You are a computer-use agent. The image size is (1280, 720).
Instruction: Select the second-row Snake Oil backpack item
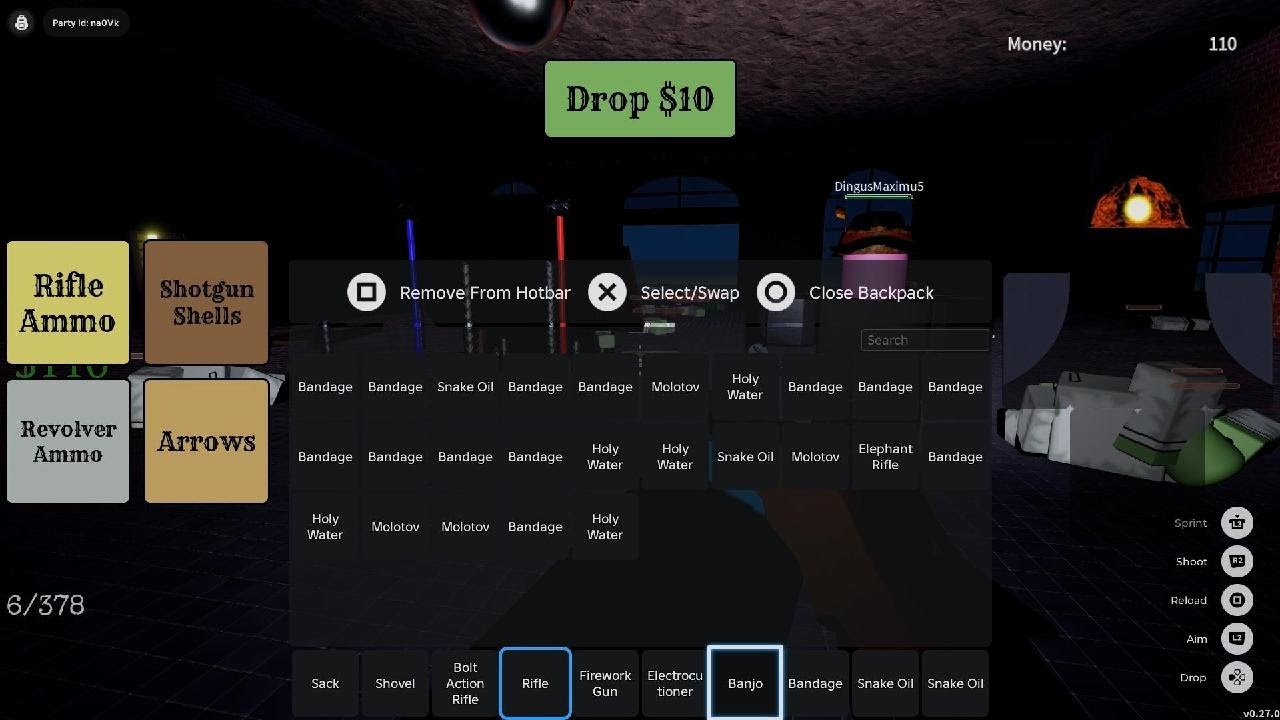[x=745, y=456]
